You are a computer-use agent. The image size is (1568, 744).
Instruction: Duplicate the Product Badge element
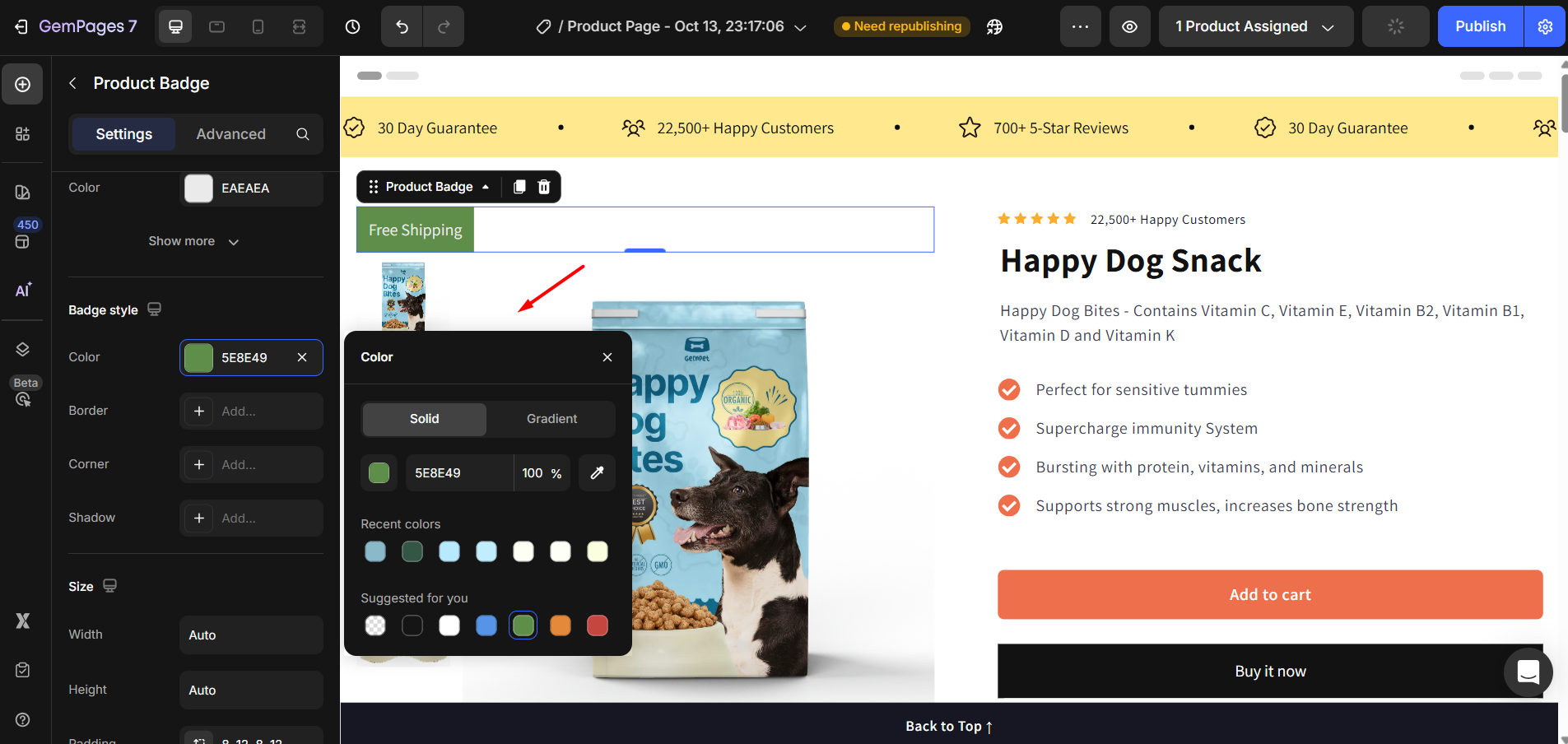coord(518,187)
